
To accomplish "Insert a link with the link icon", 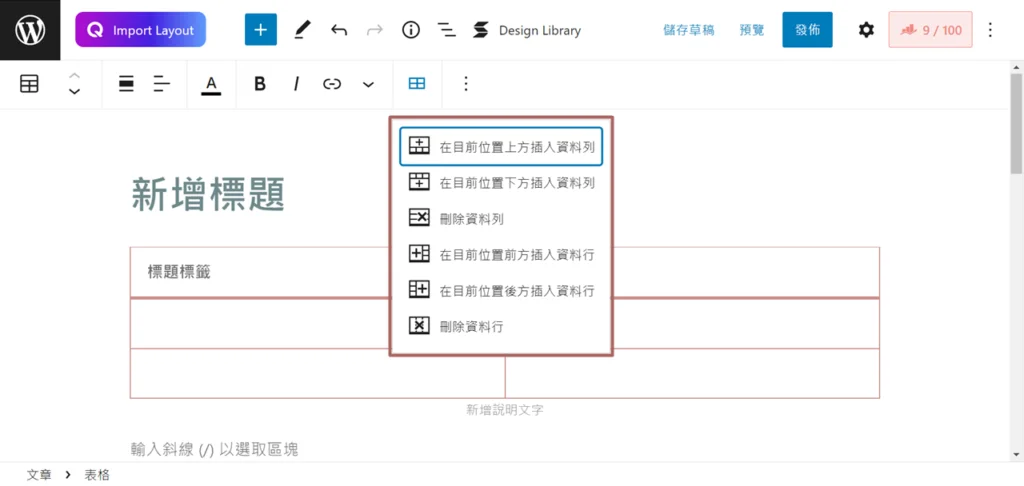I will pos(332,84).
